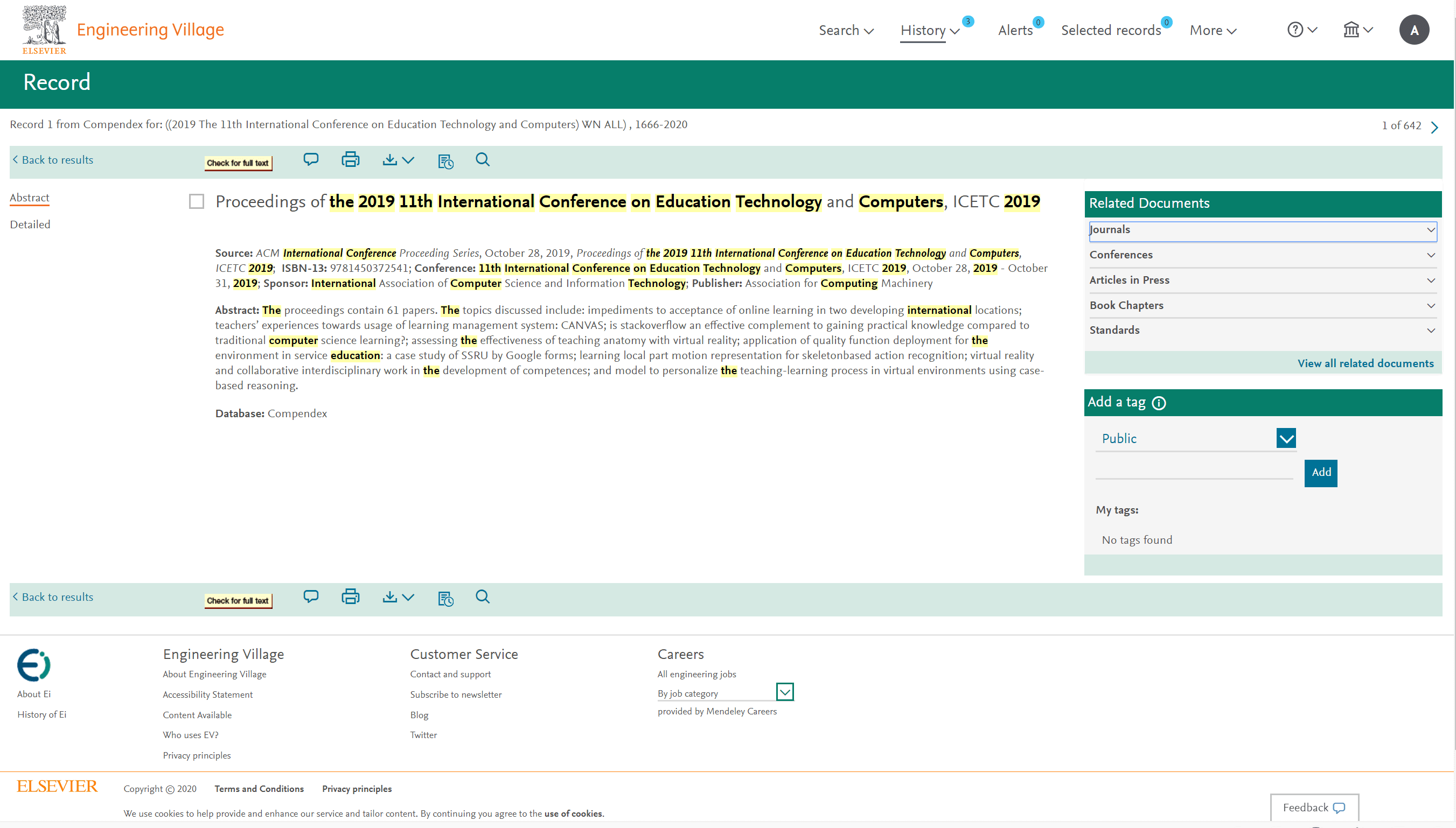Expand the Standards section
The width and height of the screenshot is (1456, 828).
point(1262,331)
